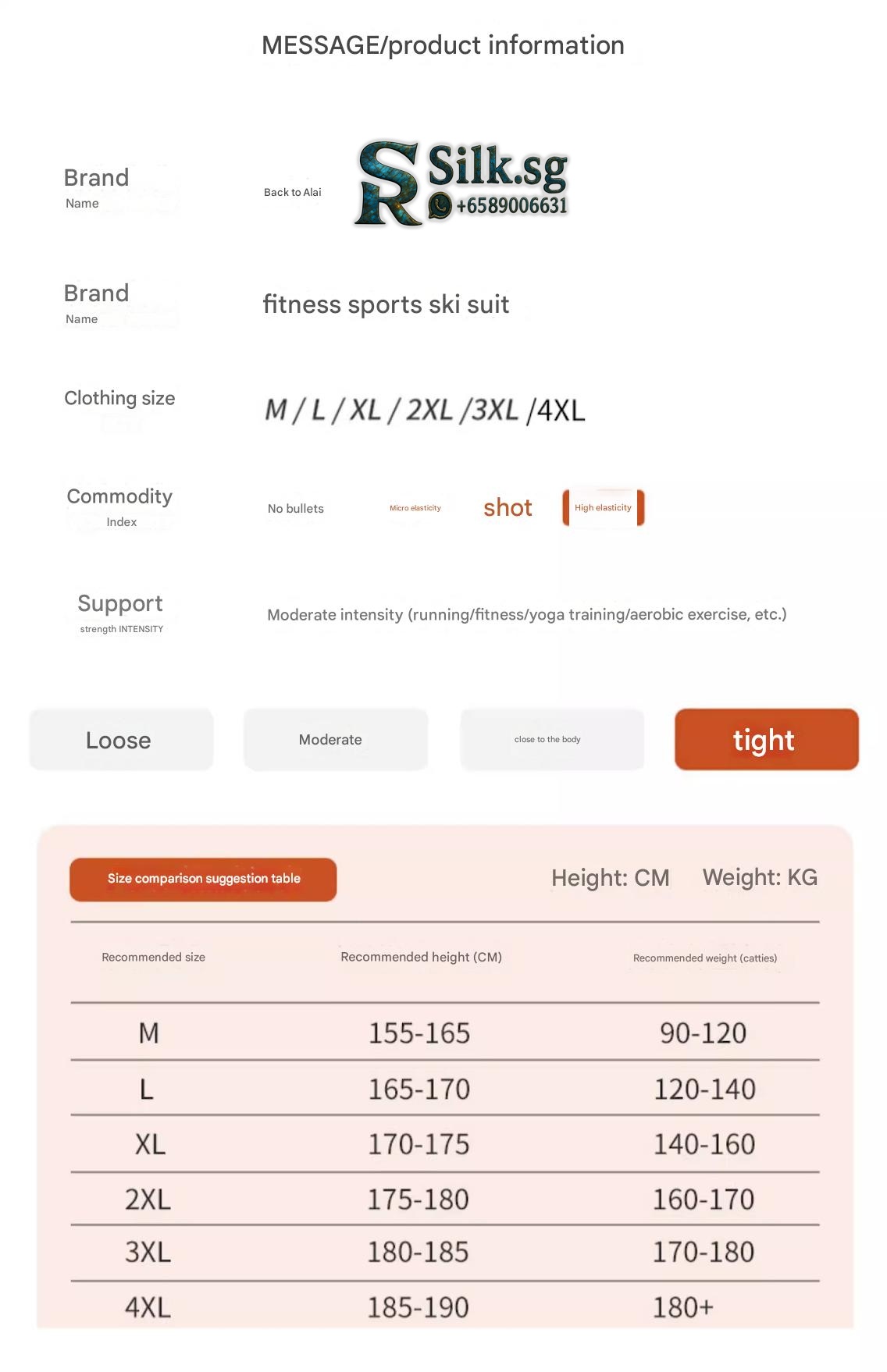The height and width of the screenshot is (1372, 887).
Task: Select the Micro elasticity option
Action: point(415,508)
